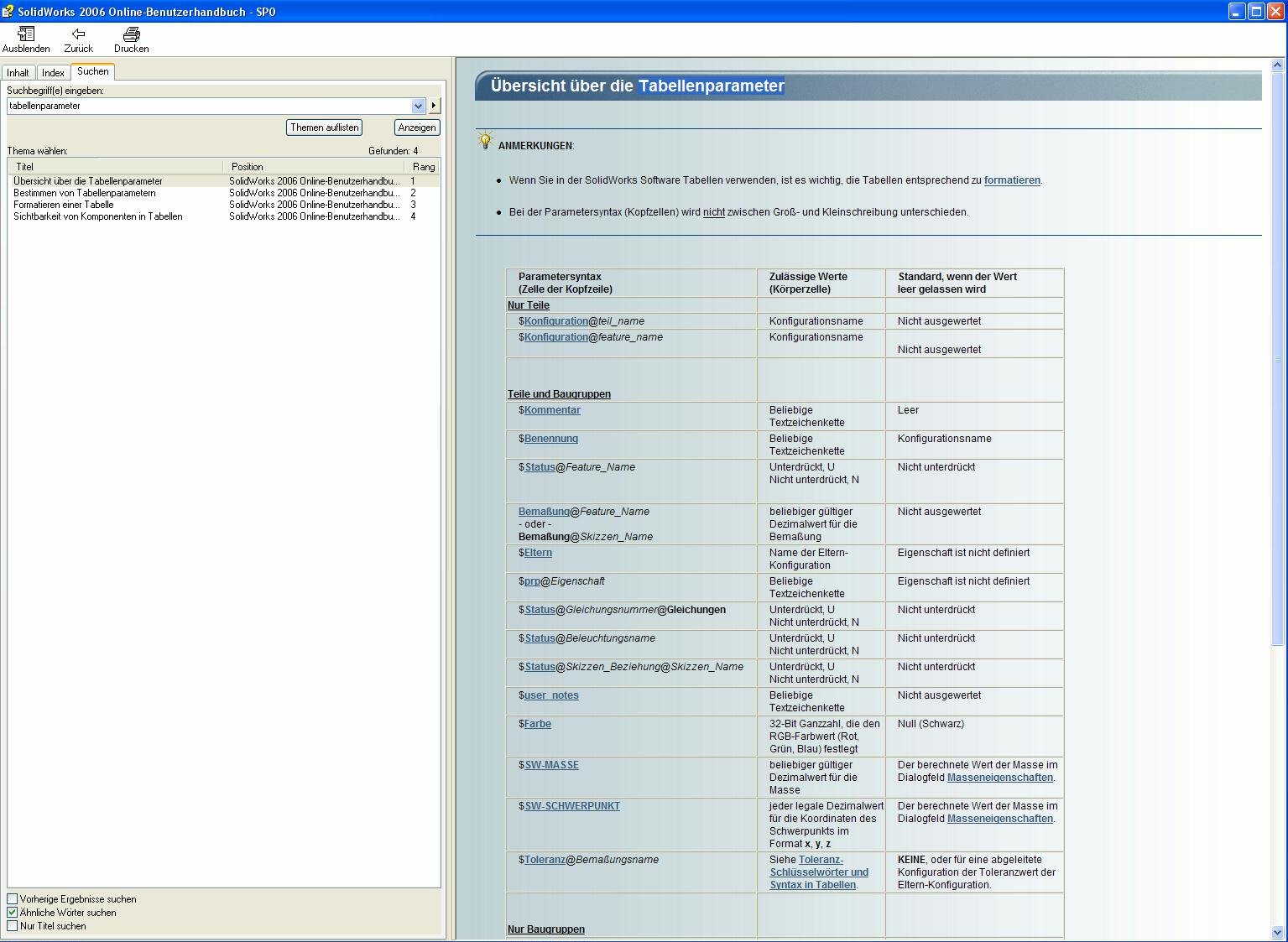Minimize the help window
1288x942 pixels.
coord(1237,12)
